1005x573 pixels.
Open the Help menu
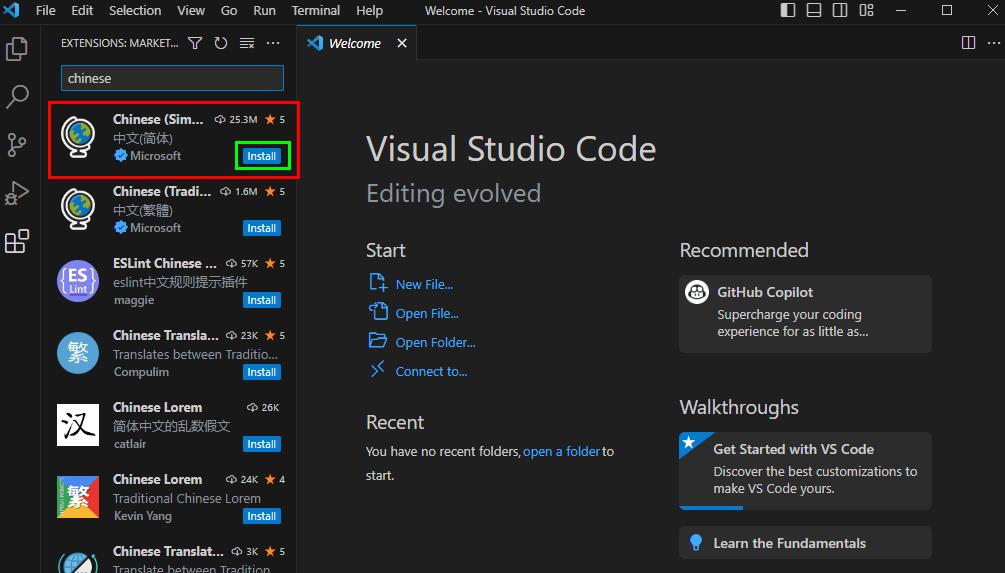(369, 10)
